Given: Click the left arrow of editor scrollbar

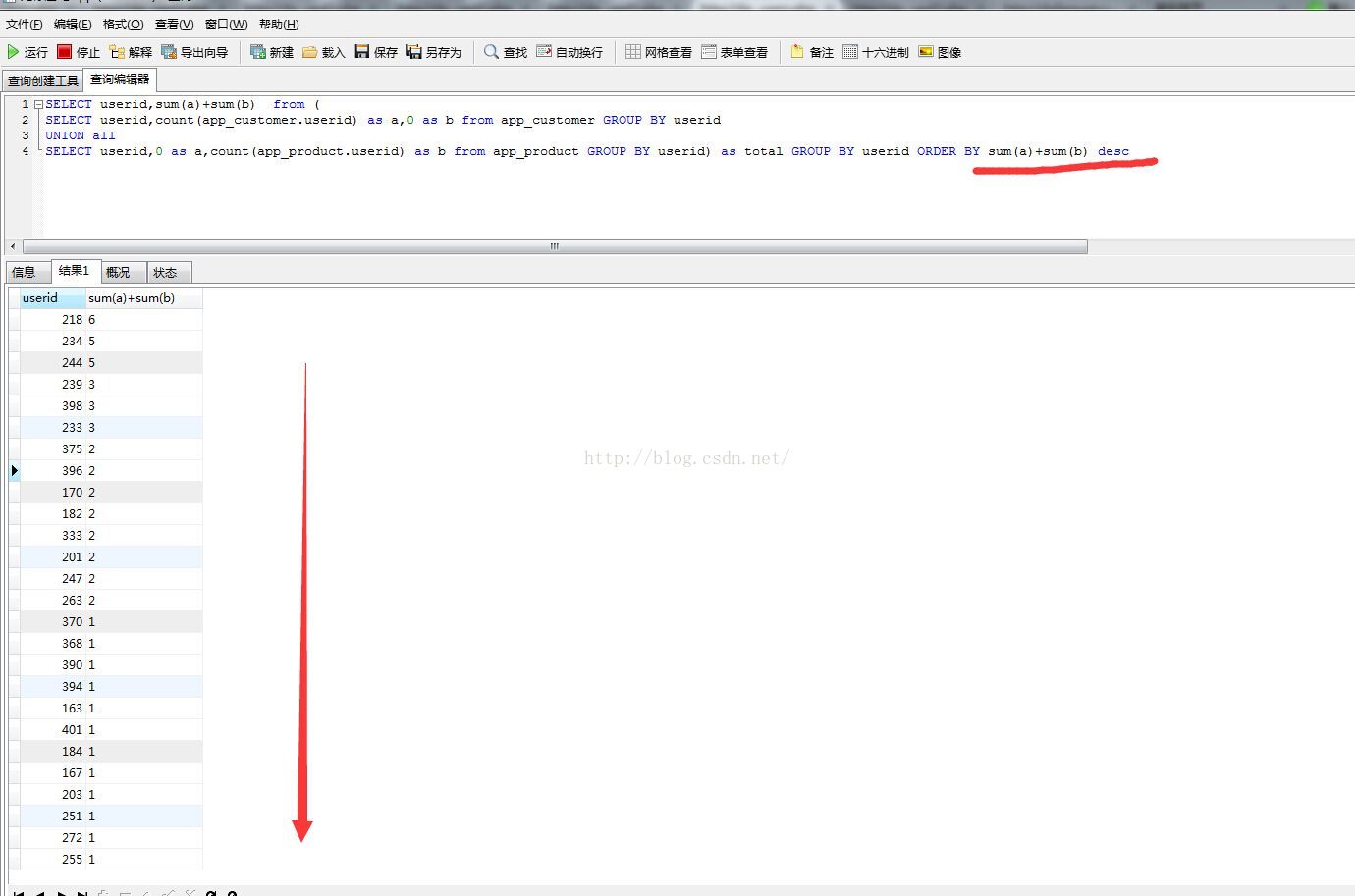Looking at the screenshot, I should 13,246.
